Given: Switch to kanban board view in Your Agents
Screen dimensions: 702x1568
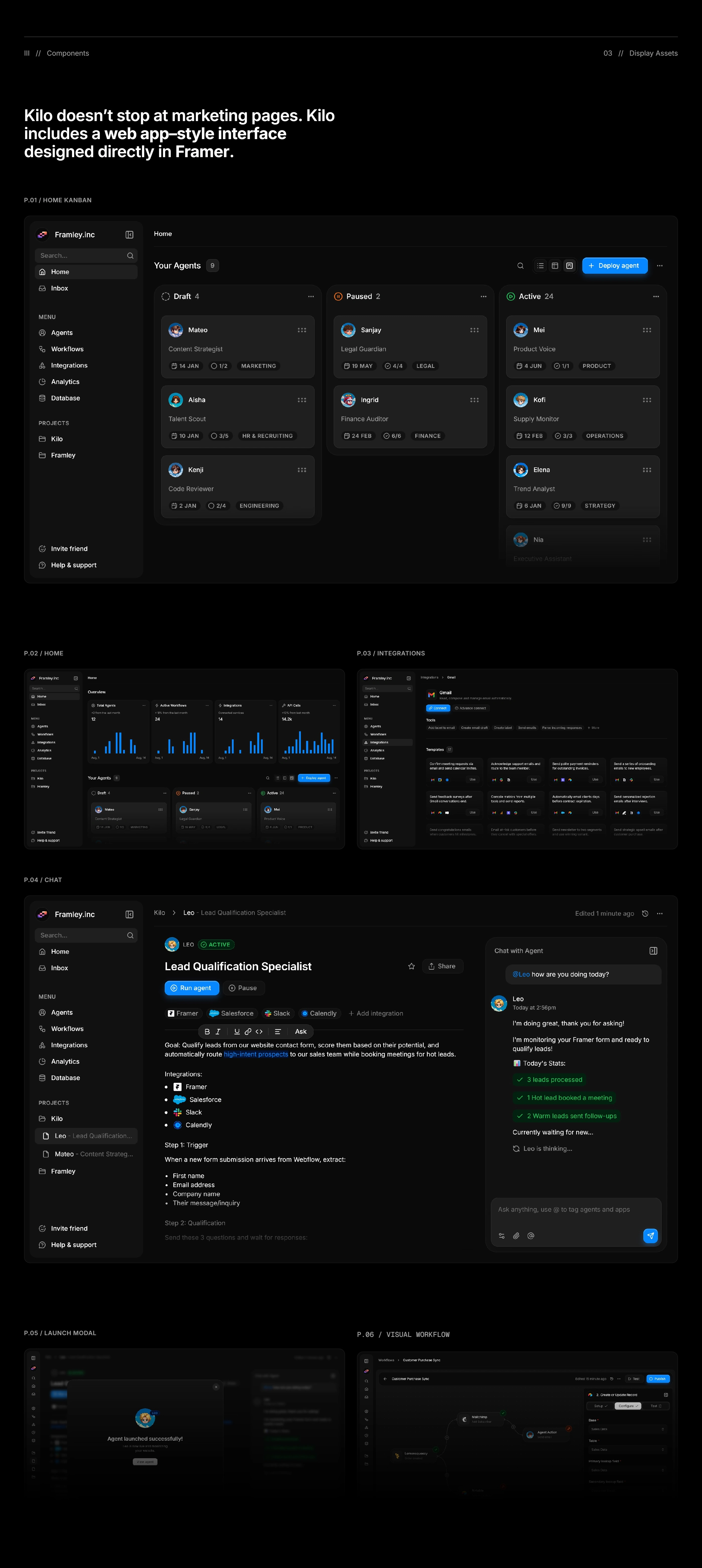Looking at the screenshot, I should 569,265.
